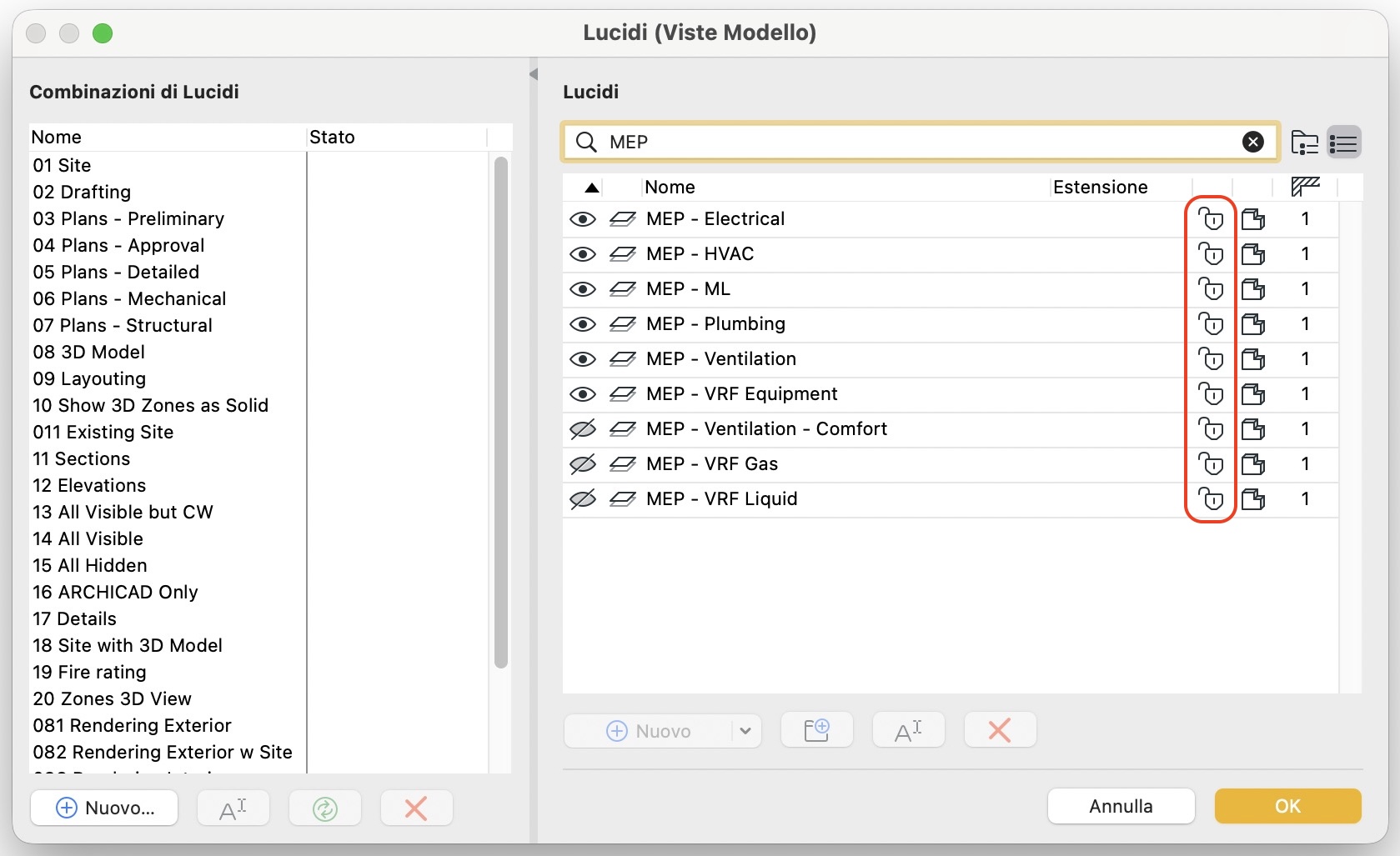Image resolution: width=1400 pixels, height=856 pixels.
Task: Hide the MEP - ML layer
Action: point(582,289)
